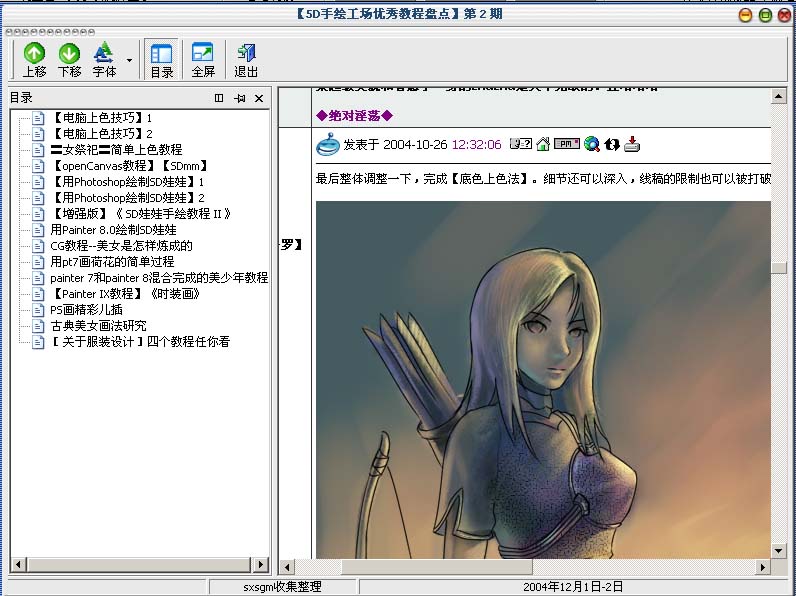796x596 pixels.
Task: Click the 目录 tree horizontal scrollbar thumb
Action: (x=139, y=564)
